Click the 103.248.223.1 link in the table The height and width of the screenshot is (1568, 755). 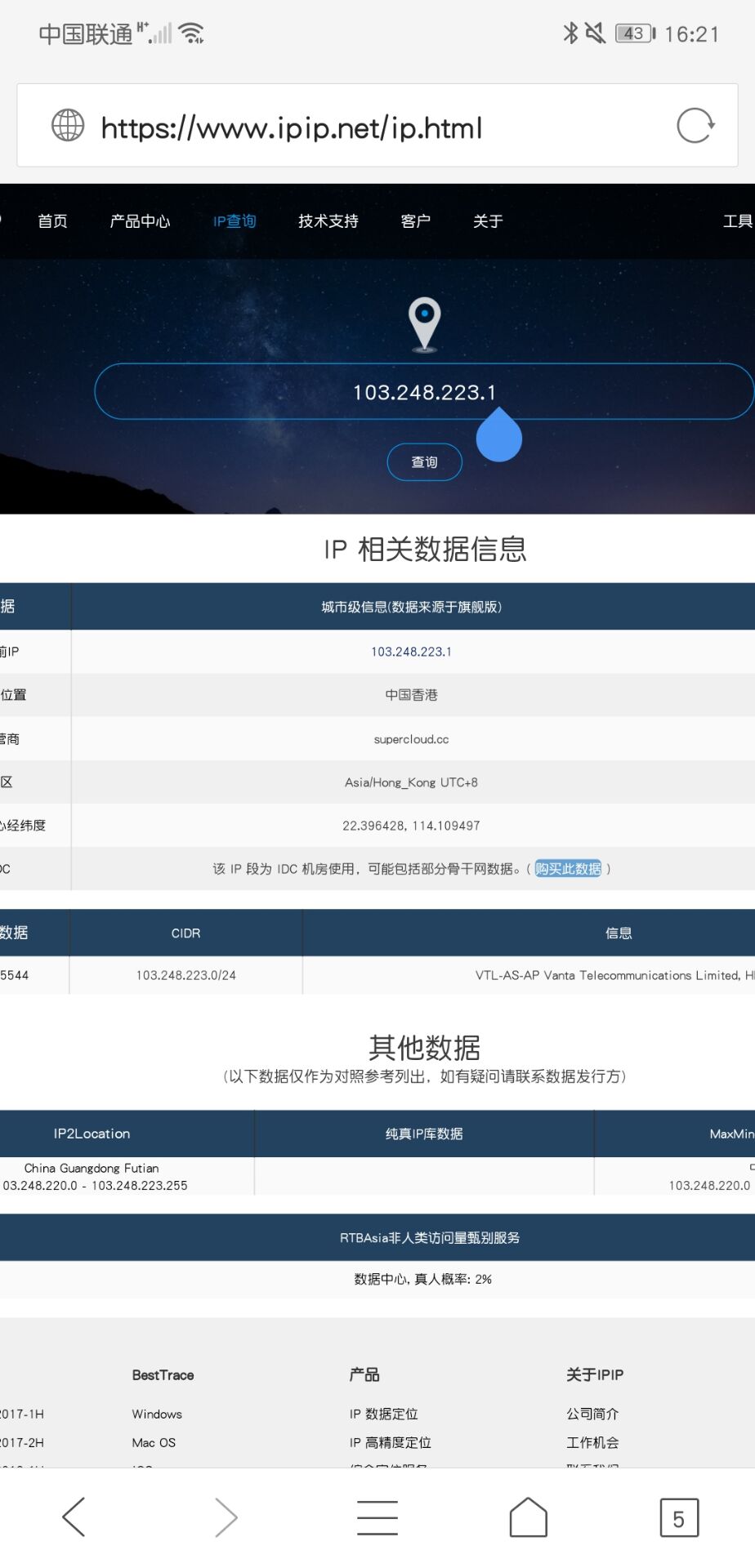click(x=411, y=652)
